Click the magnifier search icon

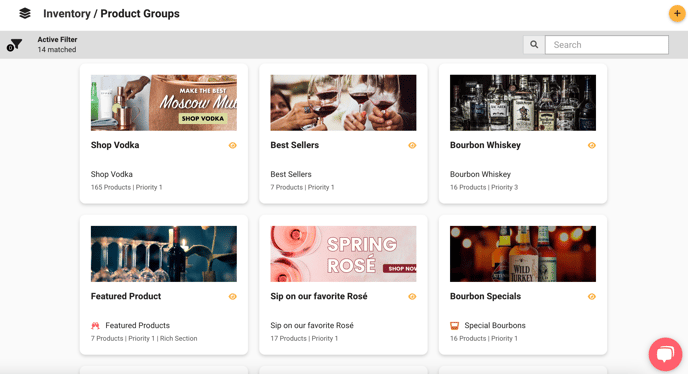point(534,45)
